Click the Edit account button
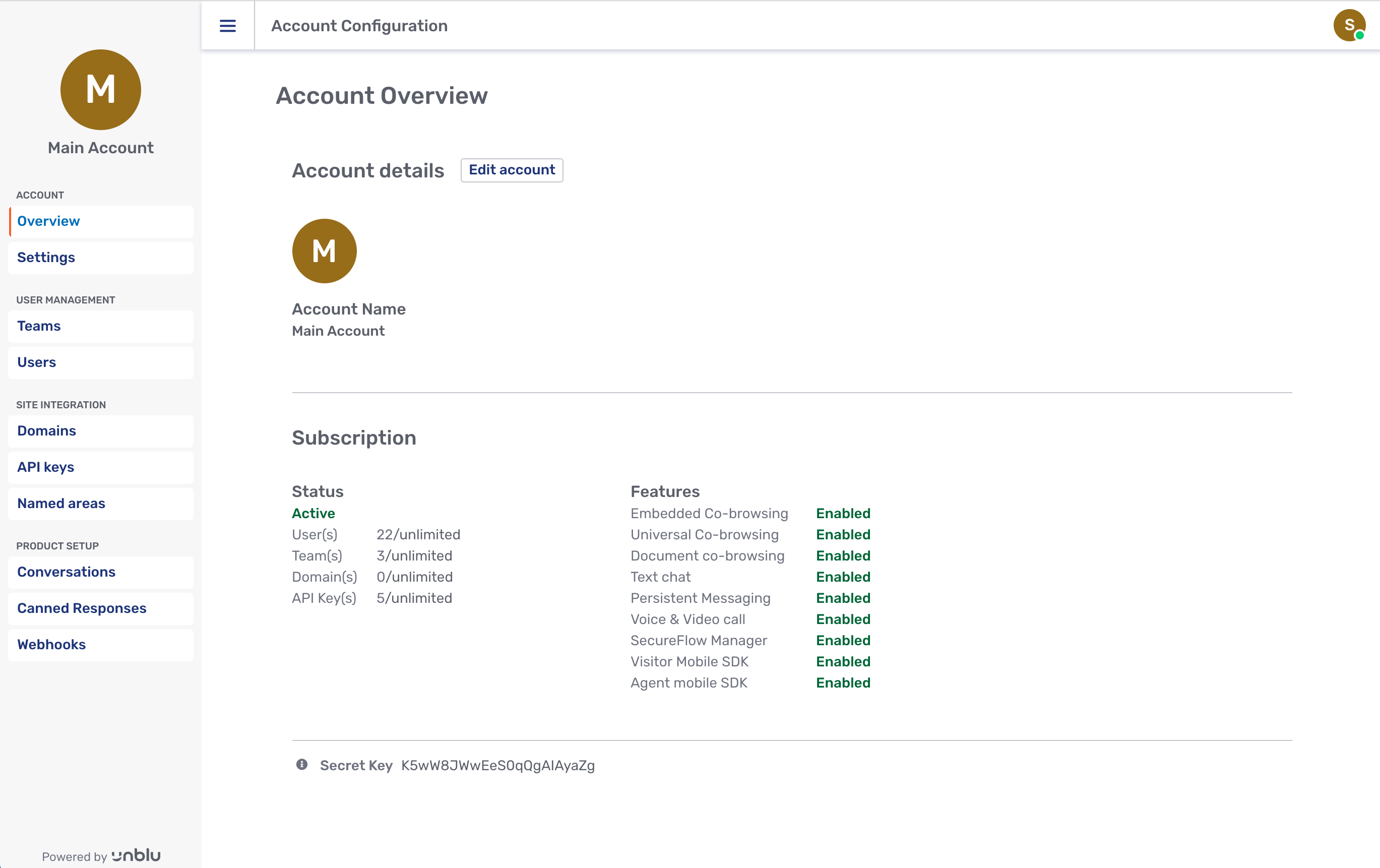This screenshot has width=1380, height=868. (512, 170)
